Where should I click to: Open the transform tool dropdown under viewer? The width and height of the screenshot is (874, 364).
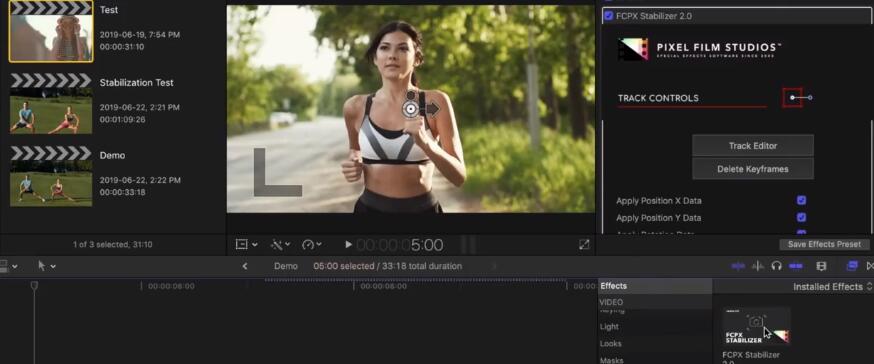click(246, 244)
